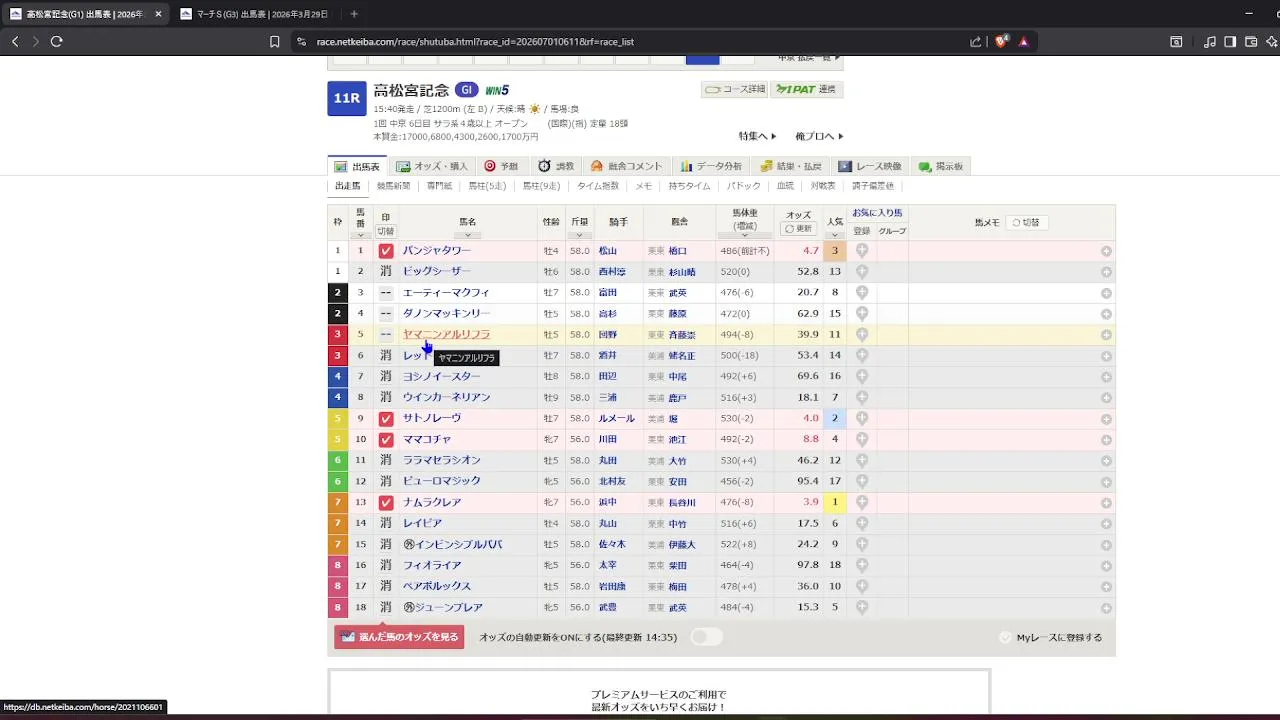
Task: Open memo plus icon on バンジャタワー row
Action: pyautogui.click(x=1106, y=251)
